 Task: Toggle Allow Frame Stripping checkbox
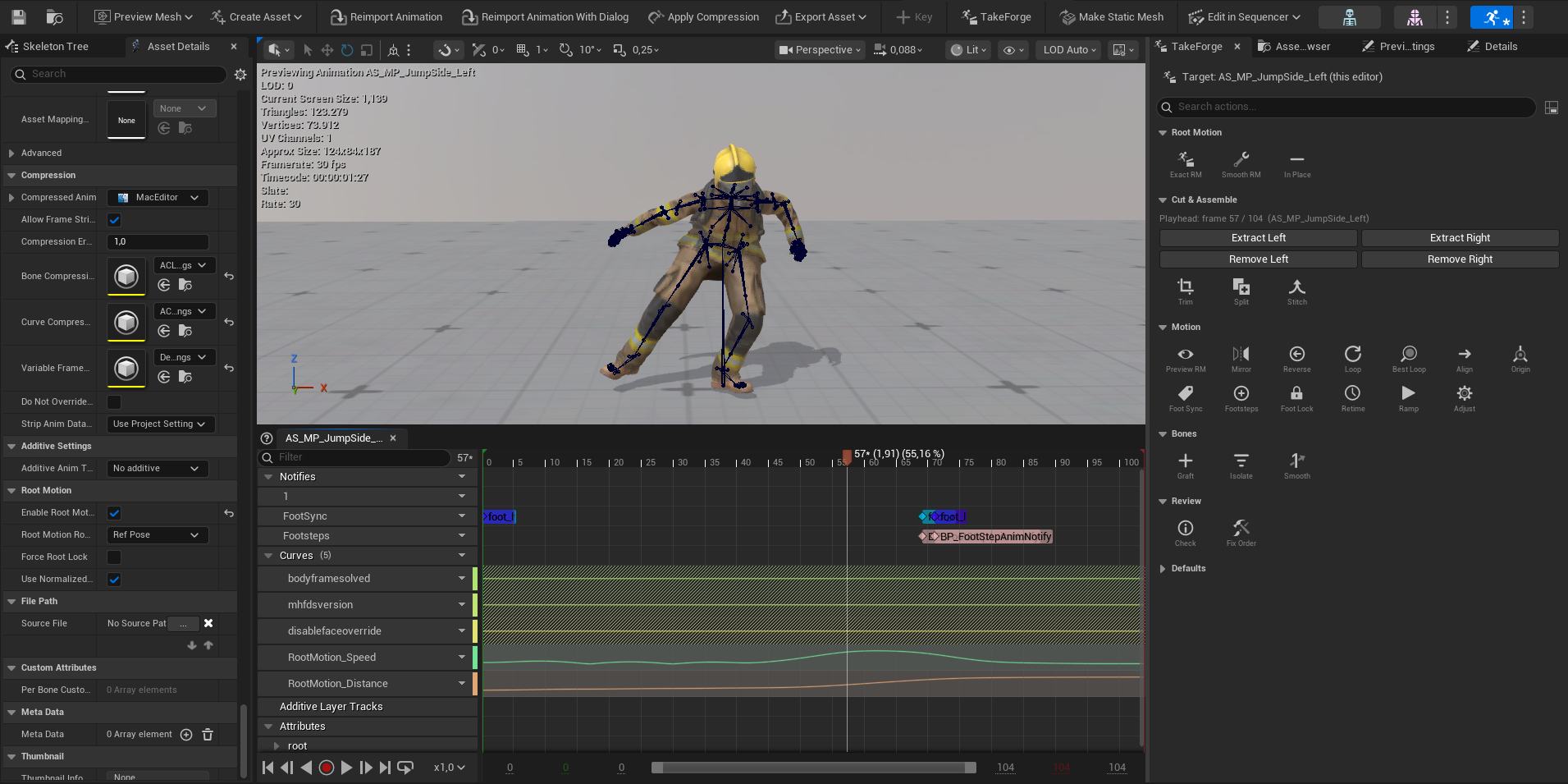[114, 219]
